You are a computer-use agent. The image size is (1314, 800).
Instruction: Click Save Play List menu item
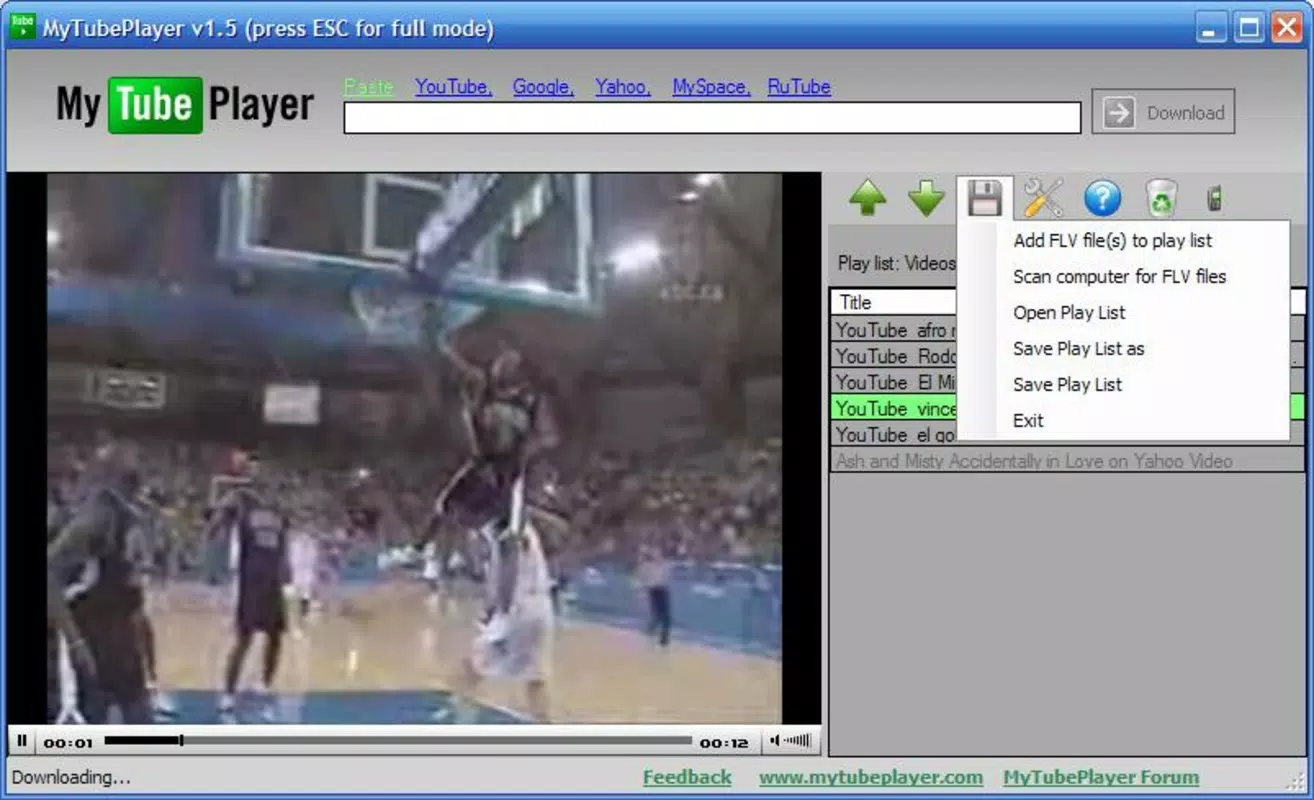click(x=1067, y=384)
